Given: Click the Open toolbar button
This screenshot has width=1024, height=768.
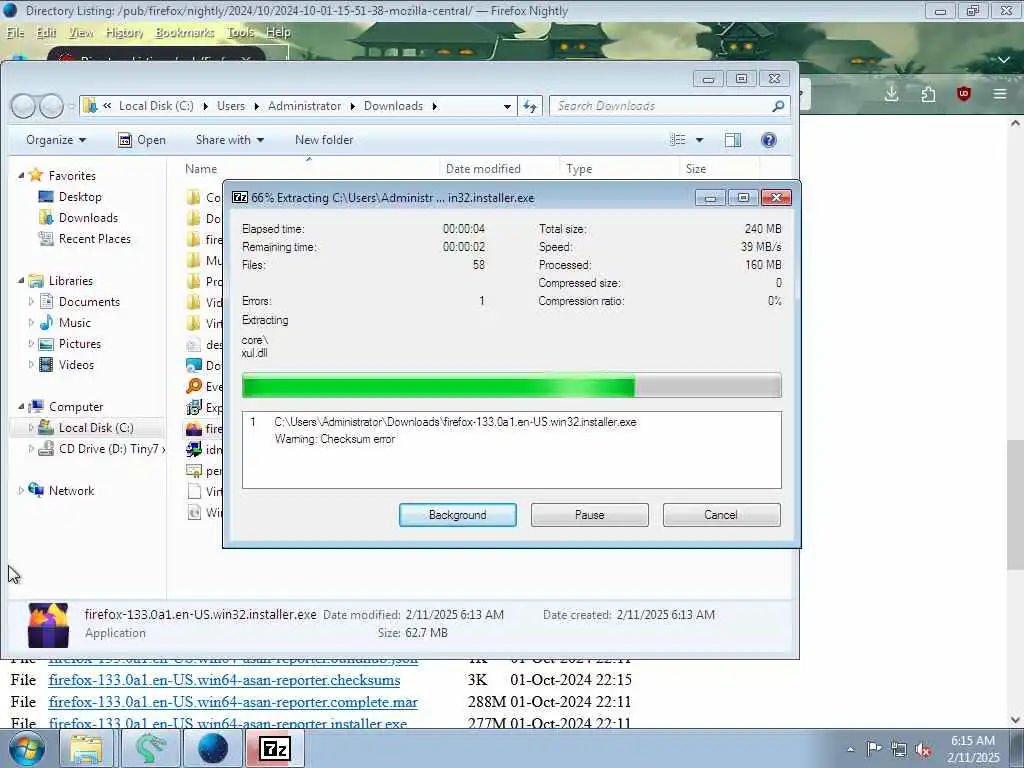Looking at the screenshot, I should click(142, 140).
